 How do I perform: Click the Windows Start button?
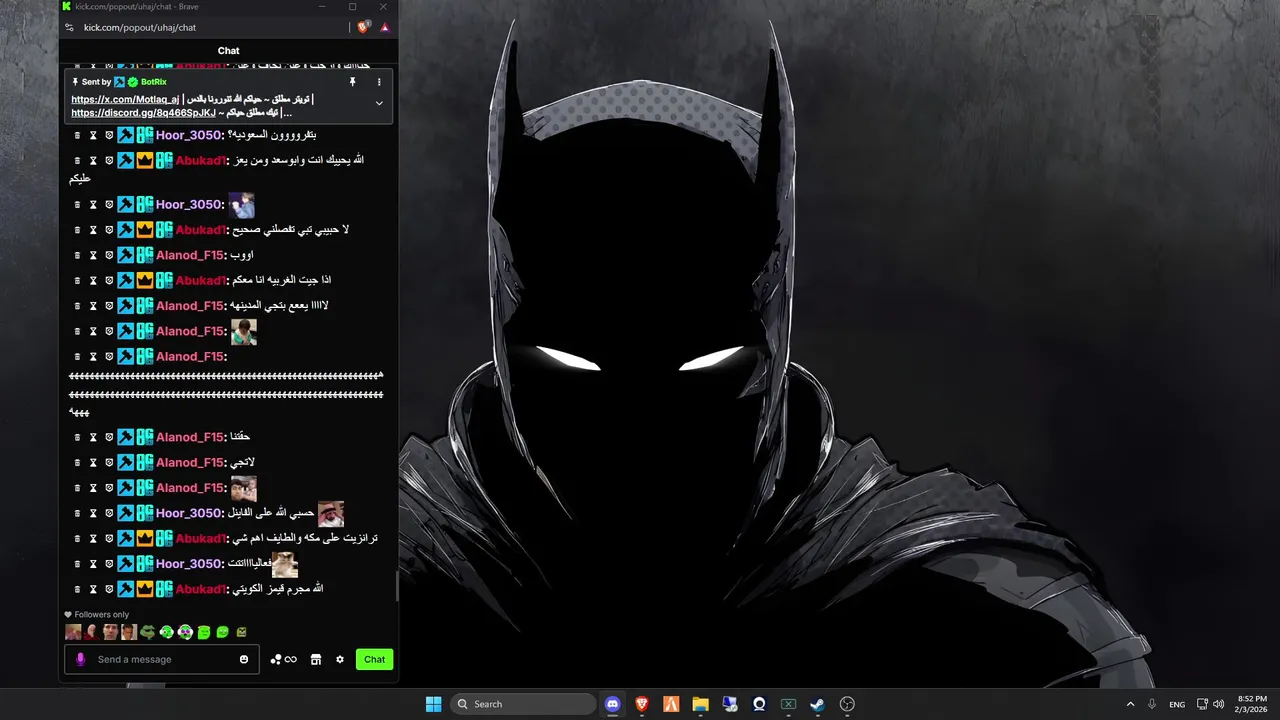coord(433,704)
